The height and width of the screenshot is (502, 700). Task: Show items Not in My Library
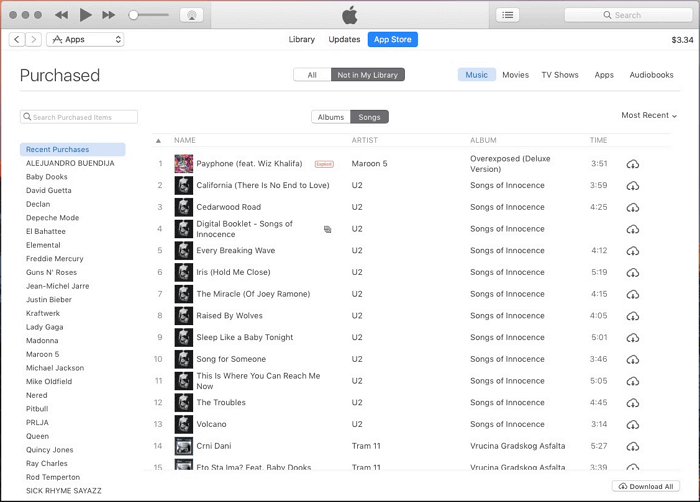(x=367, y=75)
